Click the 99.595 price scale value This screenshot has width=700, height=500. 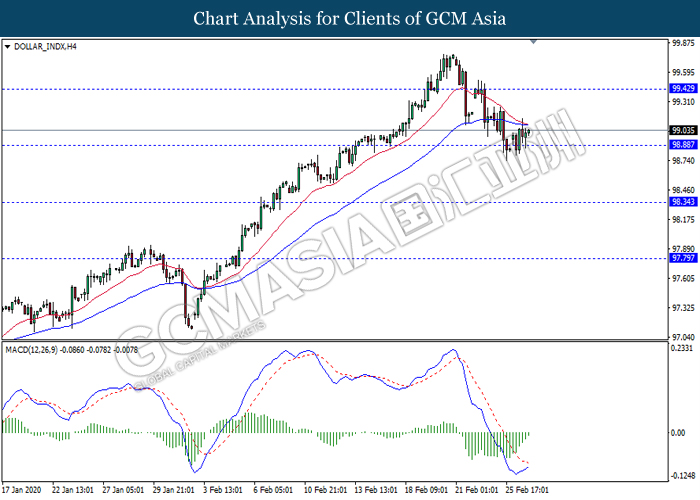[x=683, y=72]
